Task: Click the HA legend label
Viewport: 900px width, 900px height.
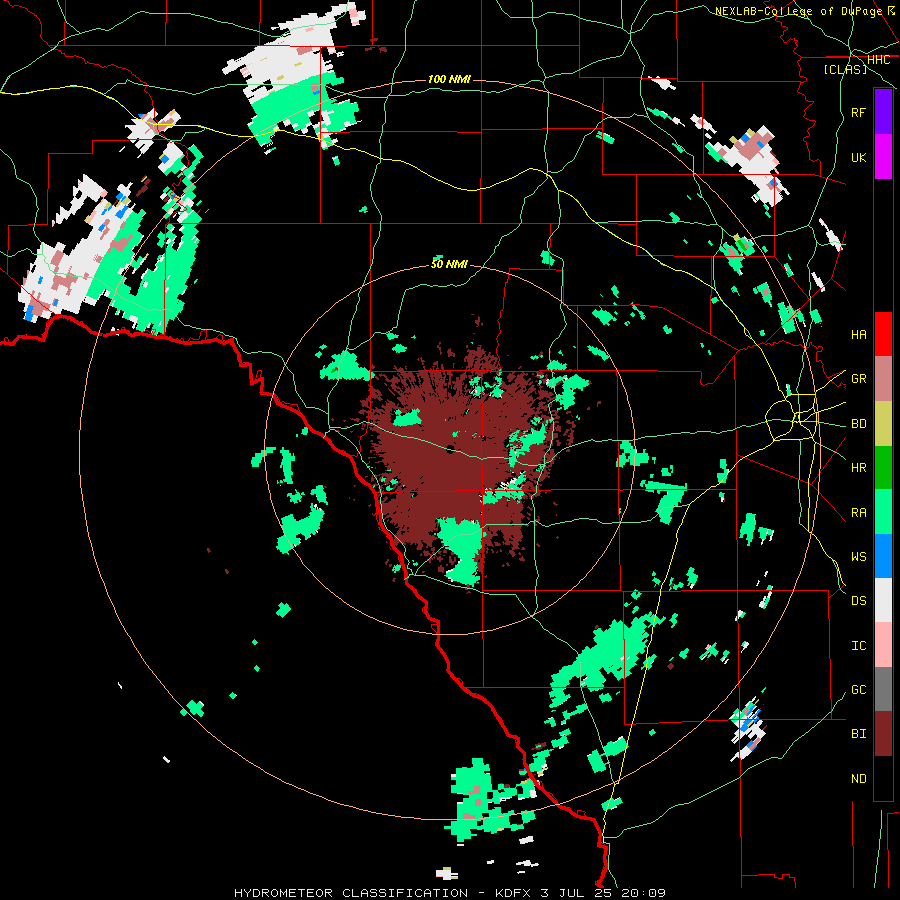Action: click(859, 334)
